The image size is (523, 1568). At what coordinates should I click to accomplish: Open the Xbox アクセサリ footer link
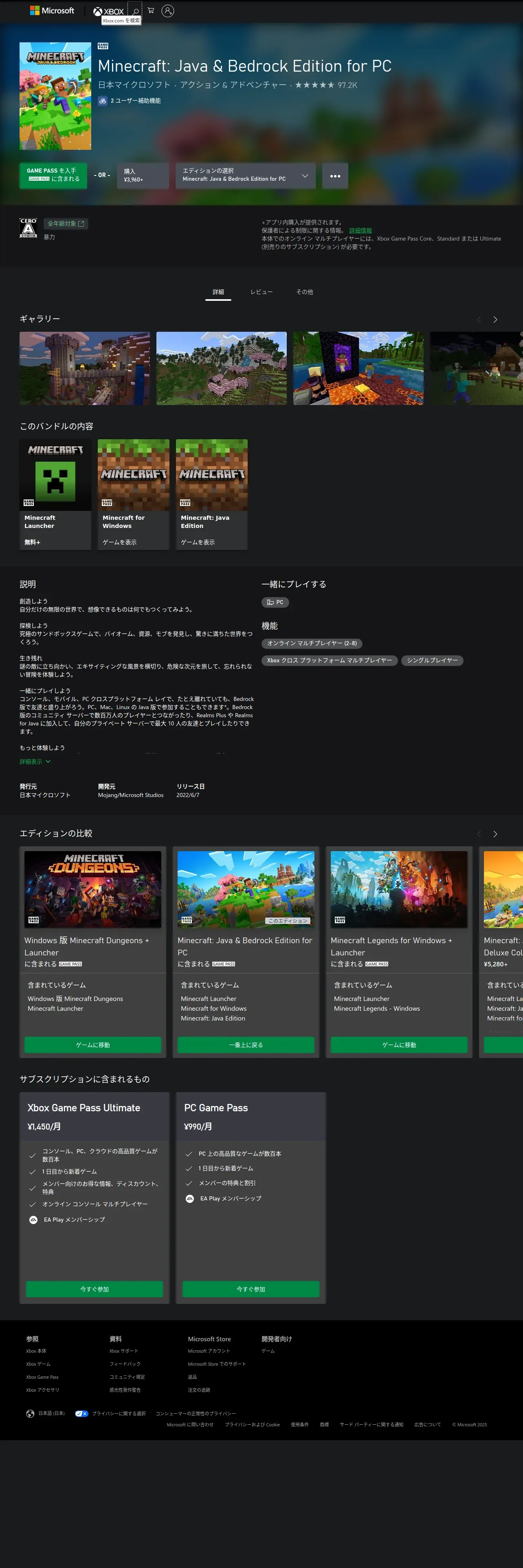point(42,1390)
